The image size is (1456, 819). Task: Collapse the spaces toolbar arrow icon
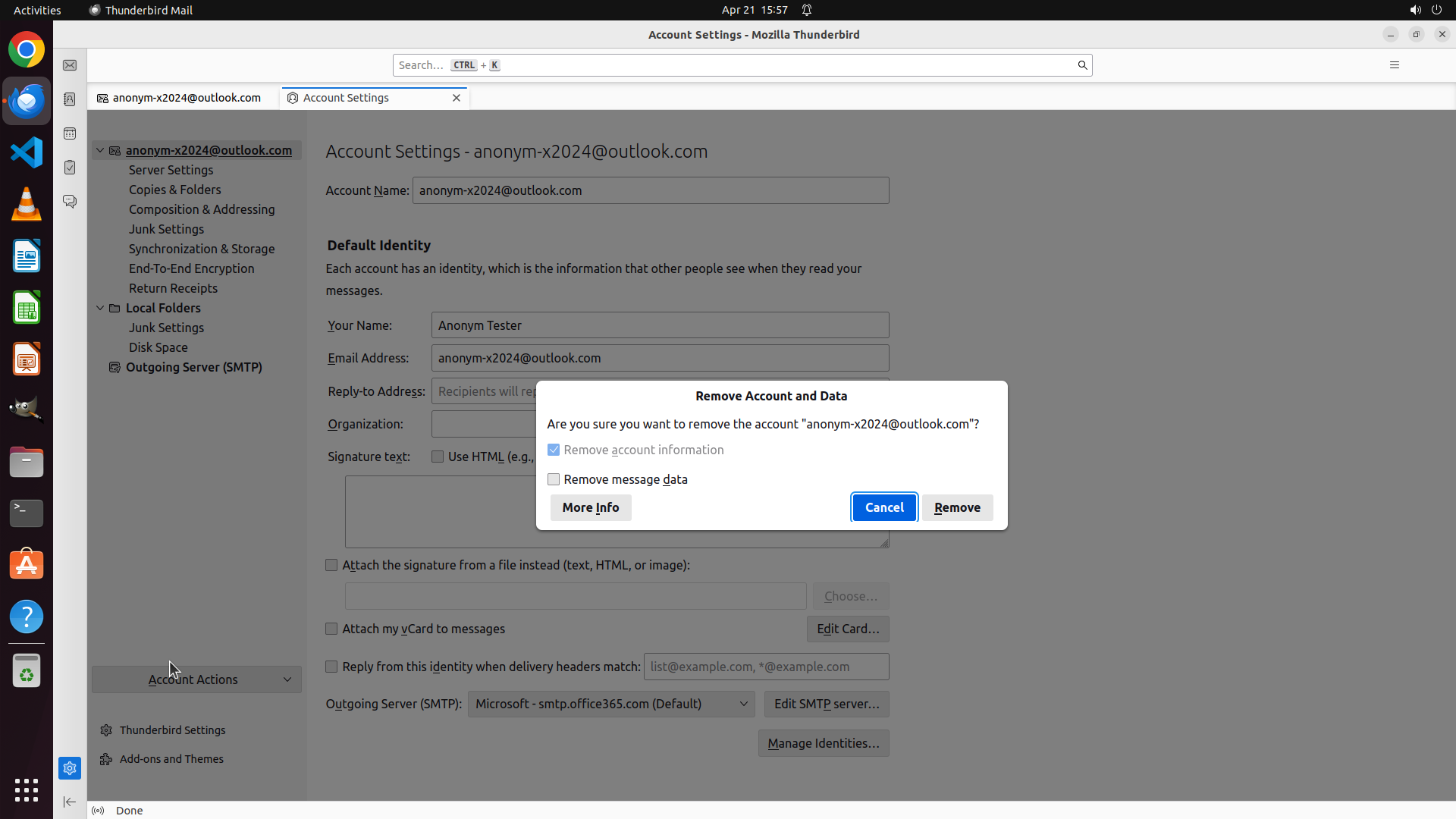click(70, 802)
